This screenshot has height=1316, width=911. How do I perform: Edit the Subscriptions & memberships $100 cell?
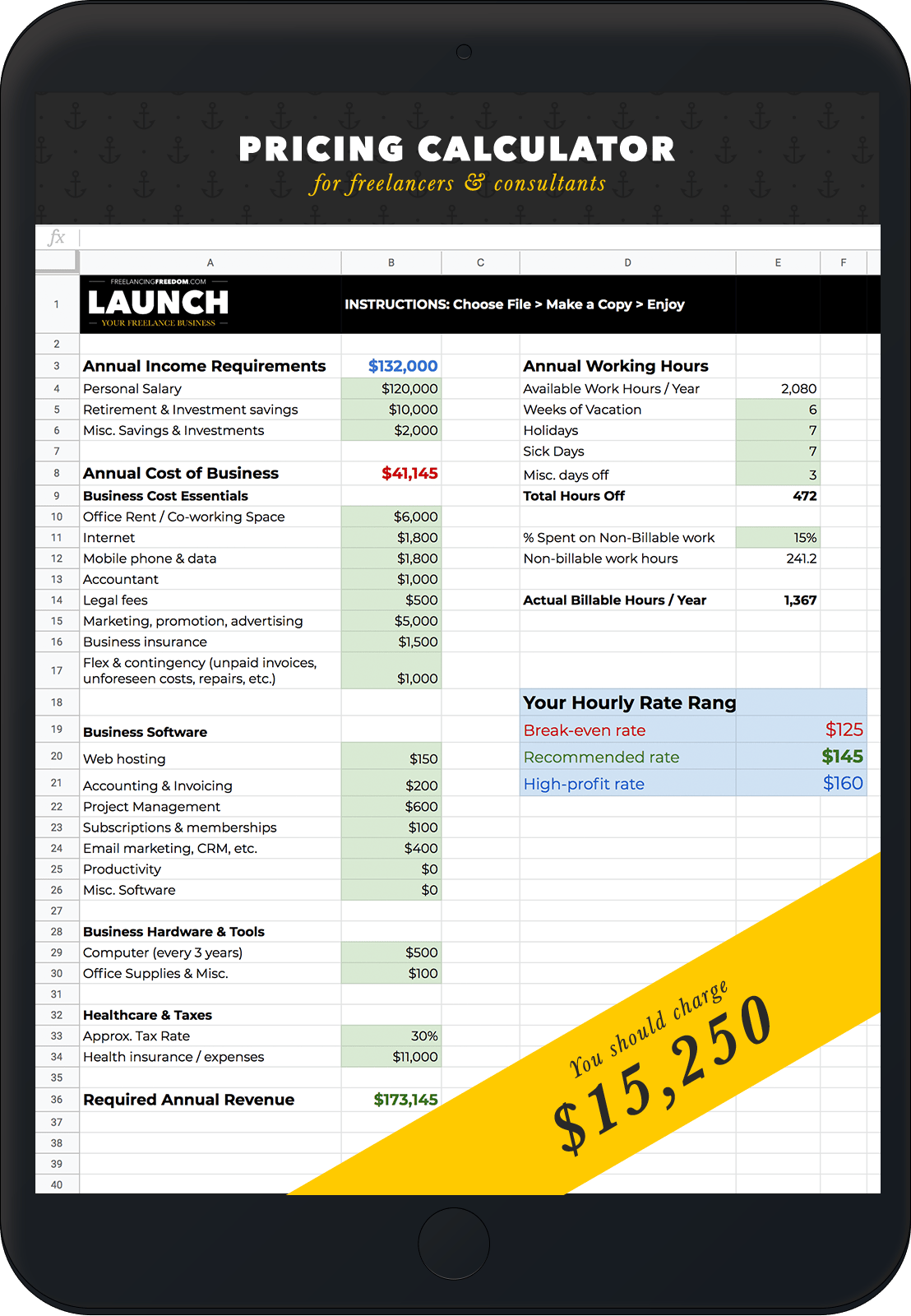(391, 827)
